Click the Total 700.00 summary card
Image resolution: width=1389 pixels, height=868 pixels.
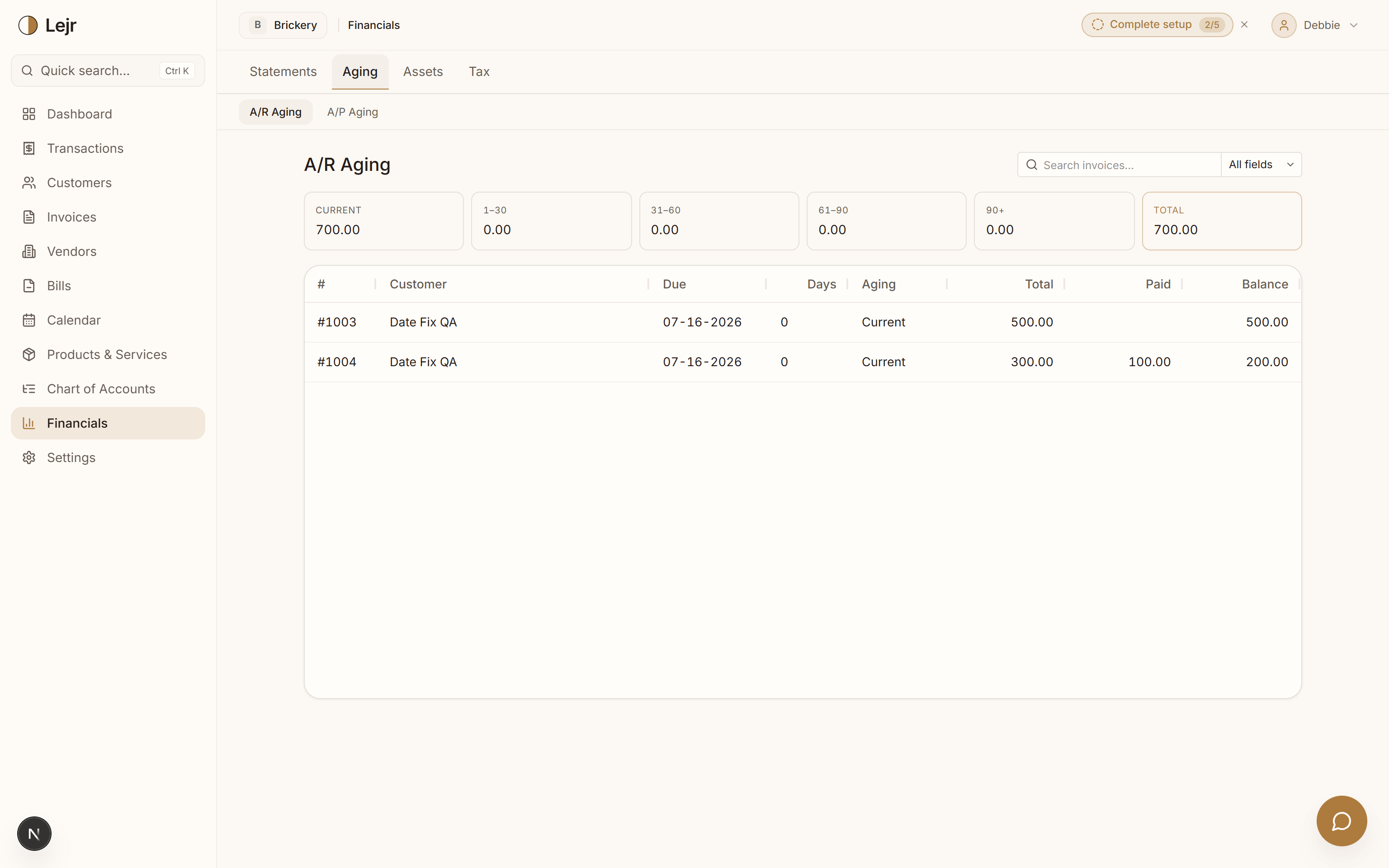point(1221,221)
